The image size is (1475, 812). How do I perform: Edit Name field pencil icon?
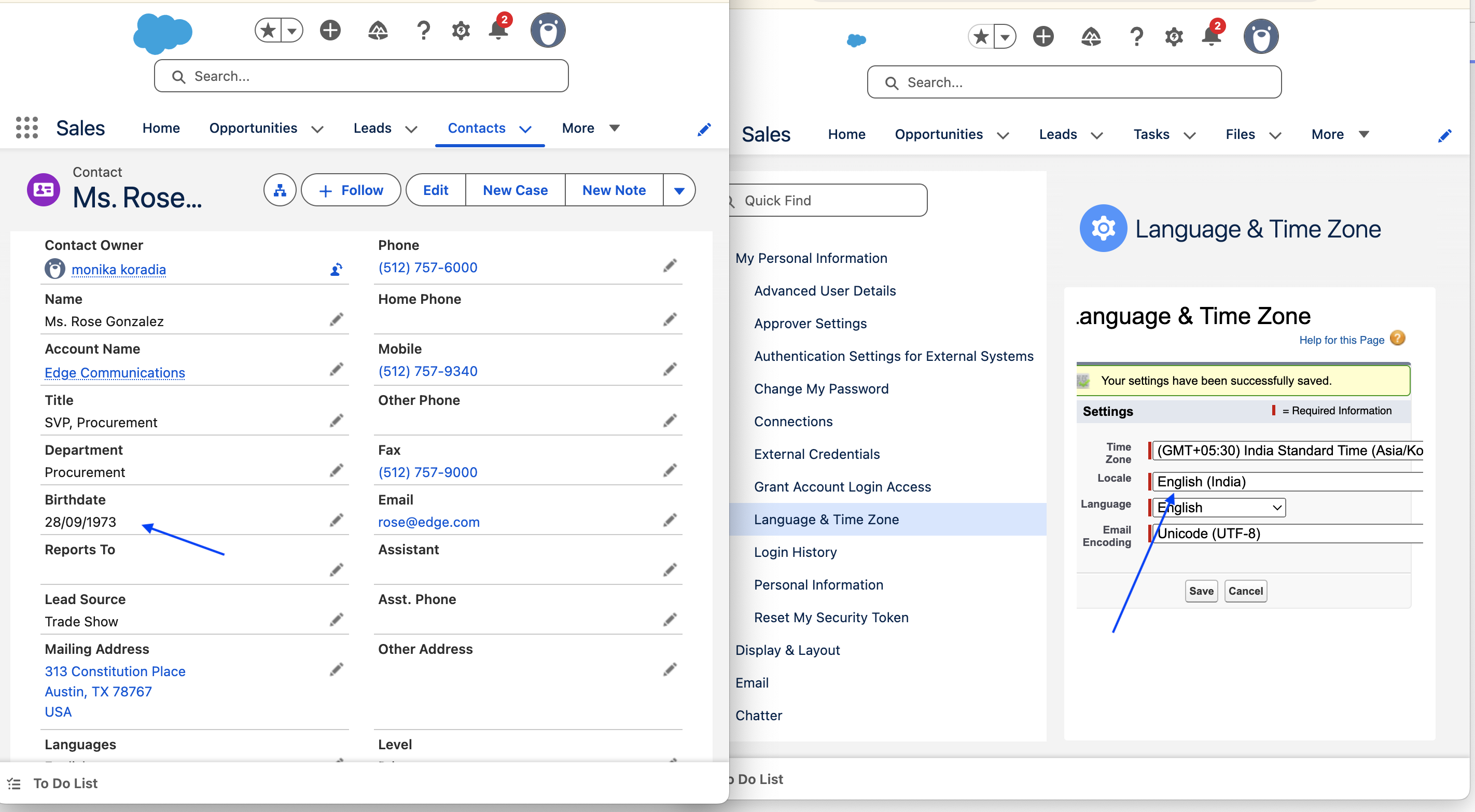[x=337, y=319]
